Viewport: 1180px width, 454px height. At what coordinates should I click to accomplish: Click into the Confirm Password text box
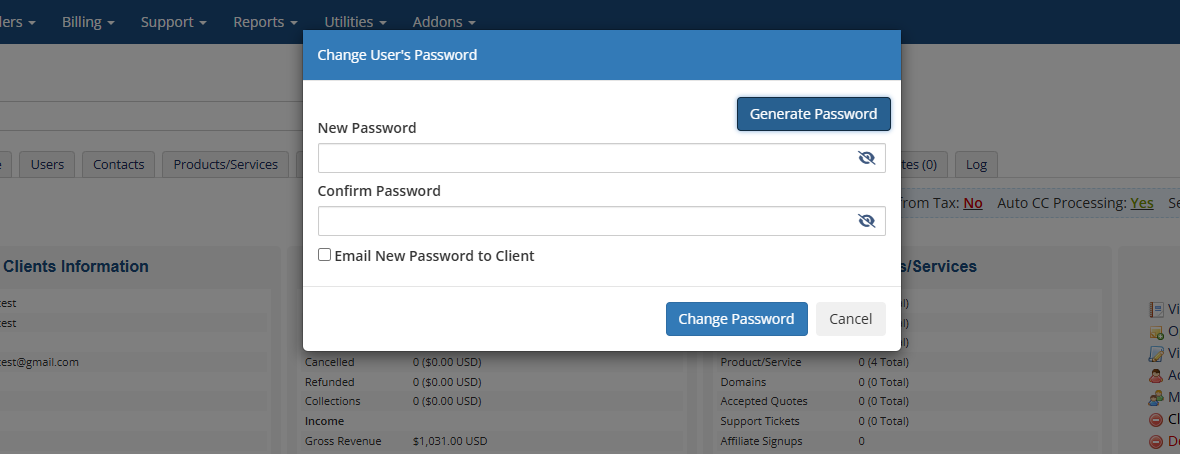pos(585,221)
